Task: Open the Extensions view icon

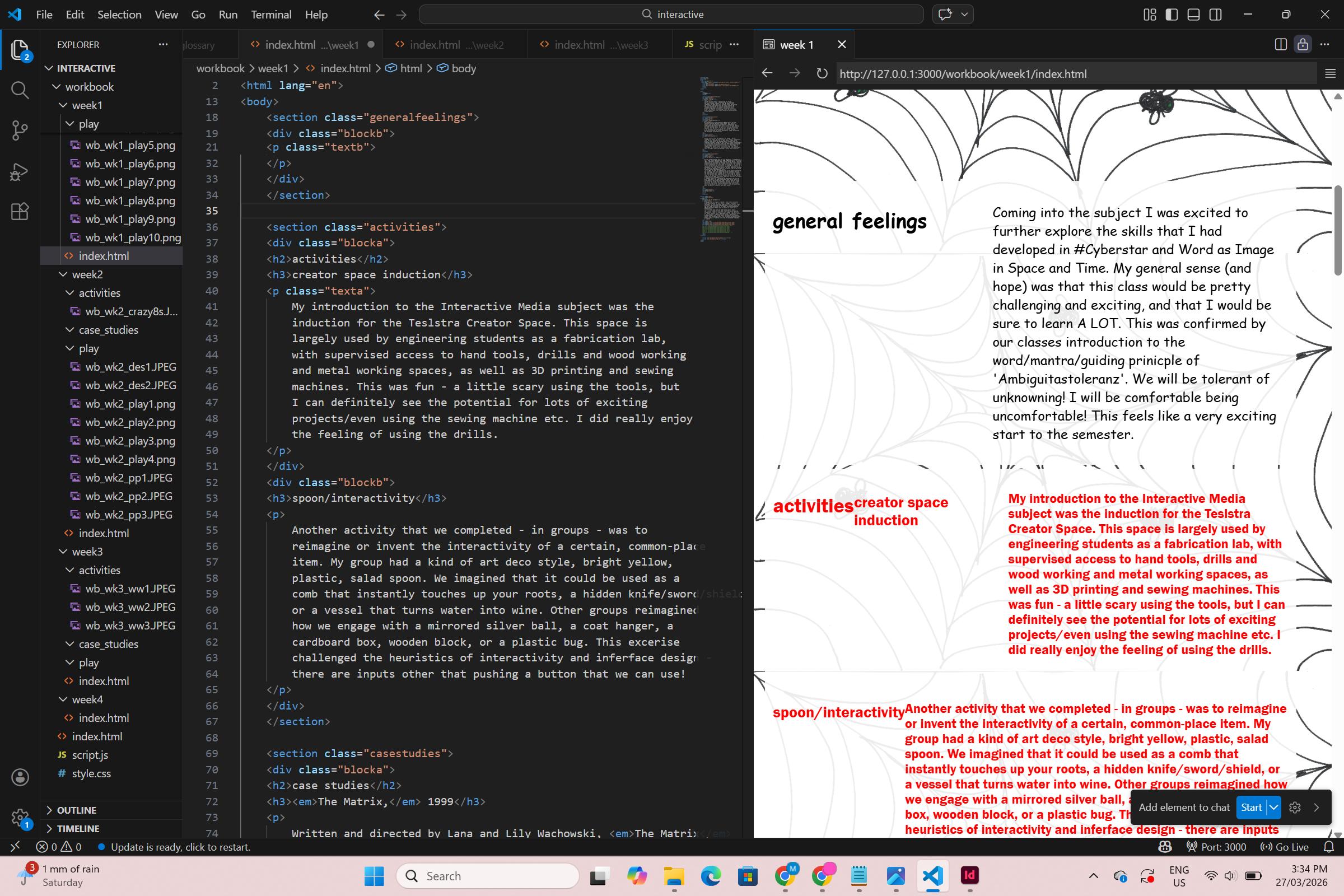Action: 20,212
